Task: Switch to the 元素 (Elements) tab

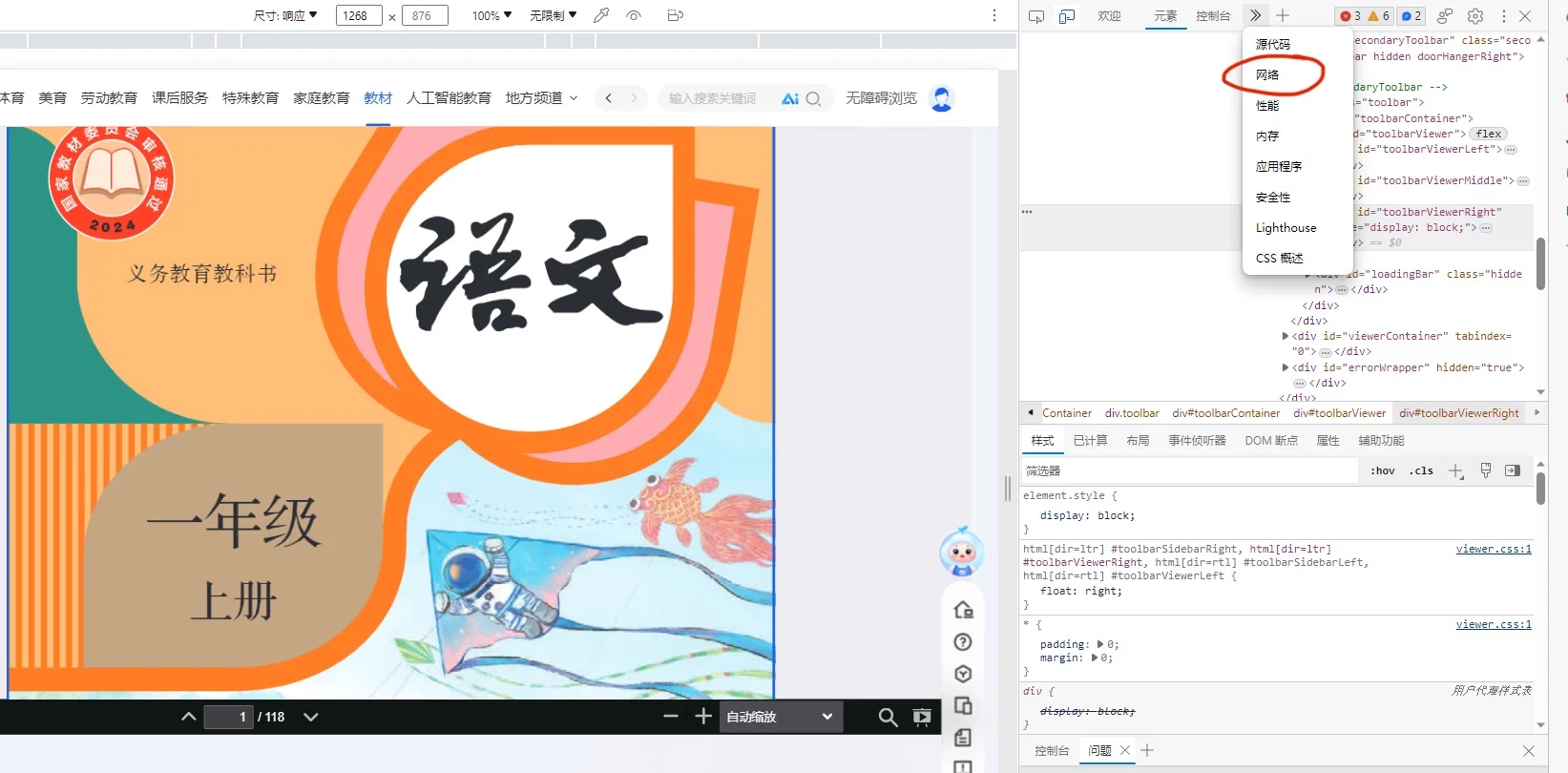Action: coord(1165,16)
